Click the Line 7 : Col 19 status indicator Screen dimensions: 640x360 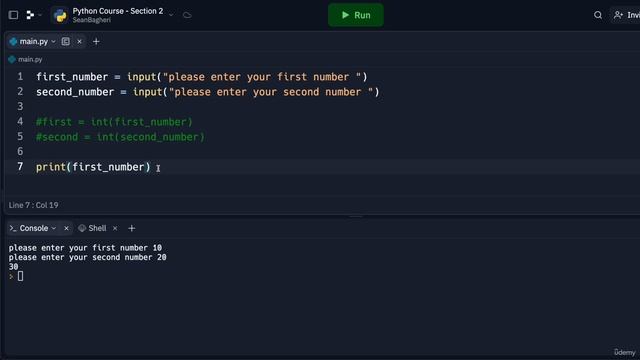[x=33, y=205]
